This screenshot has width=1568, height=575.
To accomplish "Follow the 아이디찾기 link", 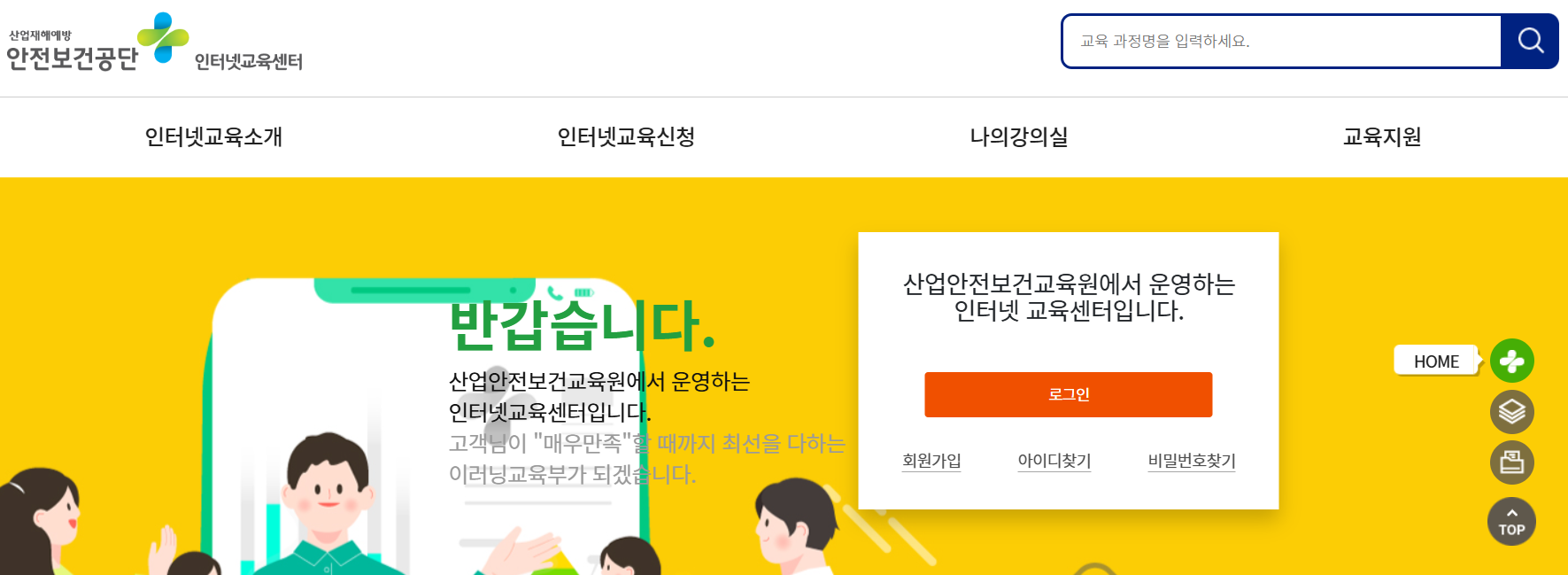I will point(1054,461).
